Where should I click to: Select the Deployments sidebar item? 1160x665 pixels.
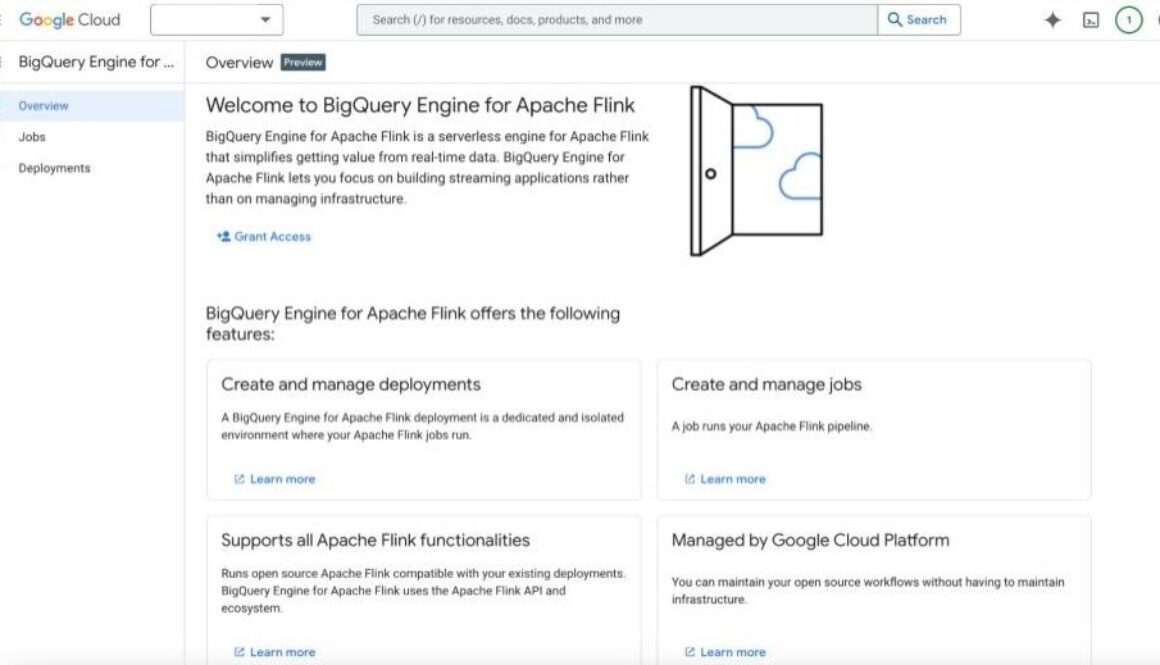pos(55,168)
